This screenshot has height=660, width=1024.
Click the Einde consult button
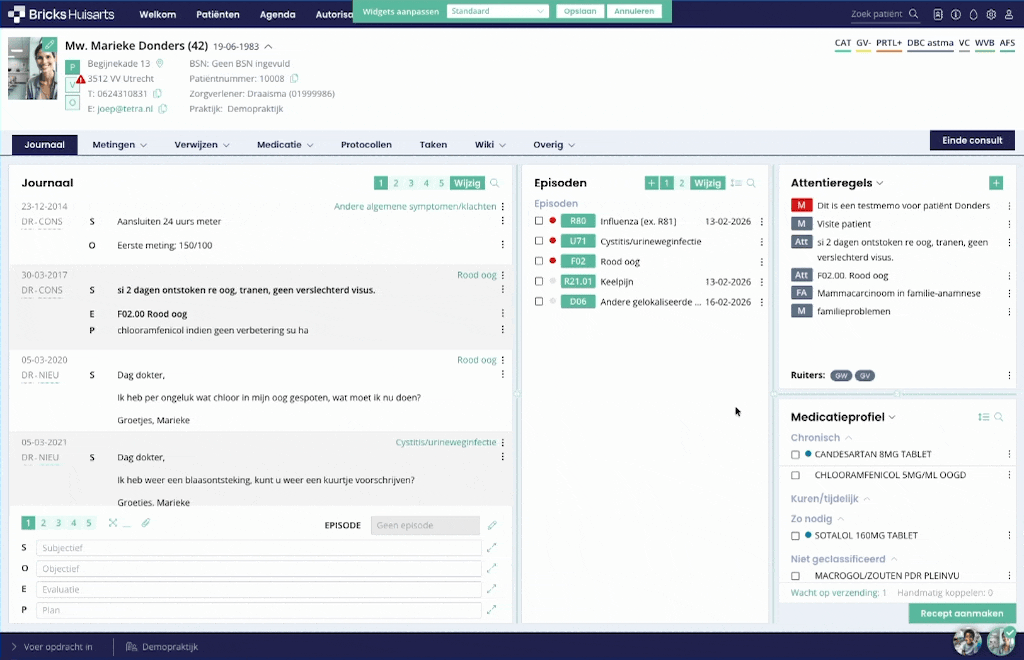971,141
